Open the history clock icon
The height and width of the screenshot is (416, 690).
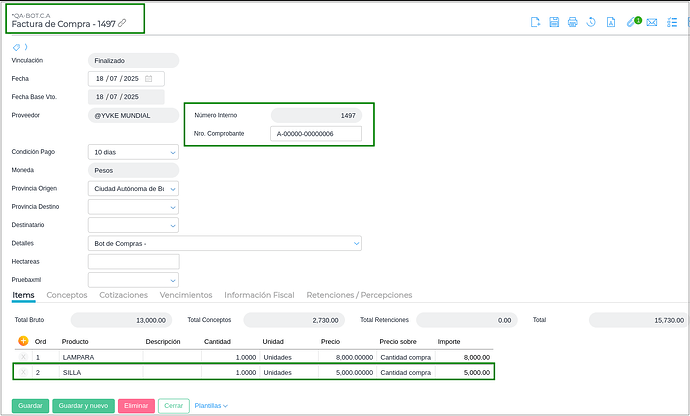point(591,22)
